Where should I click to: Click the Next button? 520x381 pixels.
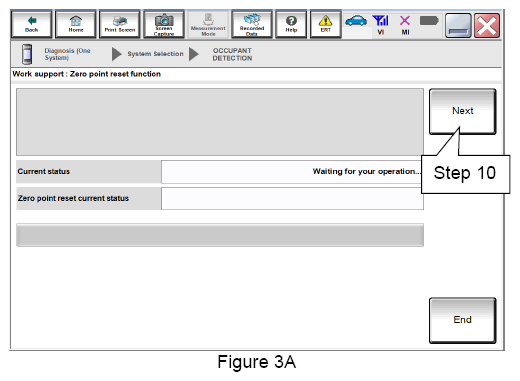(462, 111)
